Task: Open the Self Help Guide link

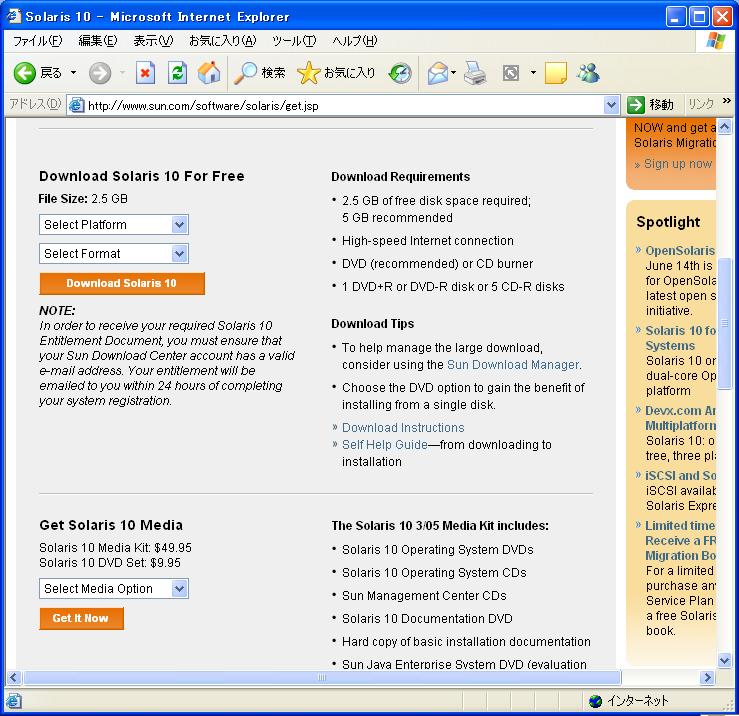Action: [385, 444]
